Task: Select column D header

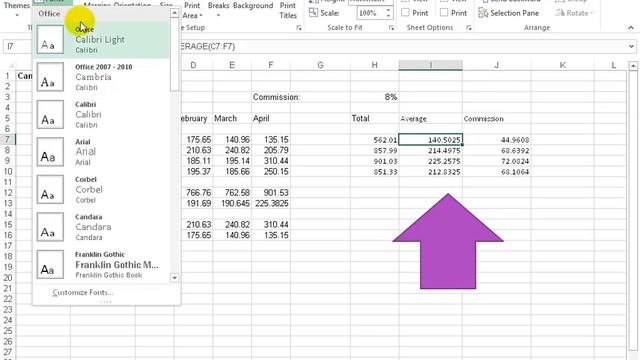Action: pyautogui.click(x=193, y=65)
